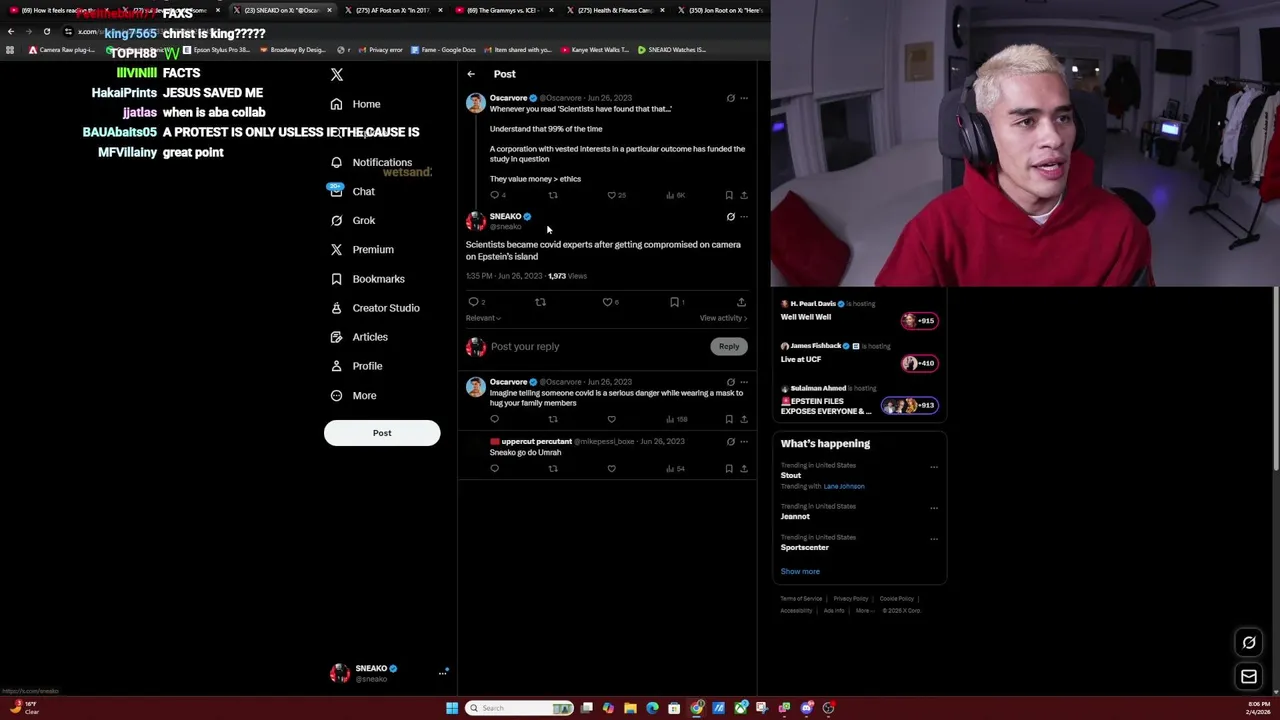This screenshot has width=1280, height=720.
Task: Join the 'Live at UCF' space
Action: pos(919,363)
